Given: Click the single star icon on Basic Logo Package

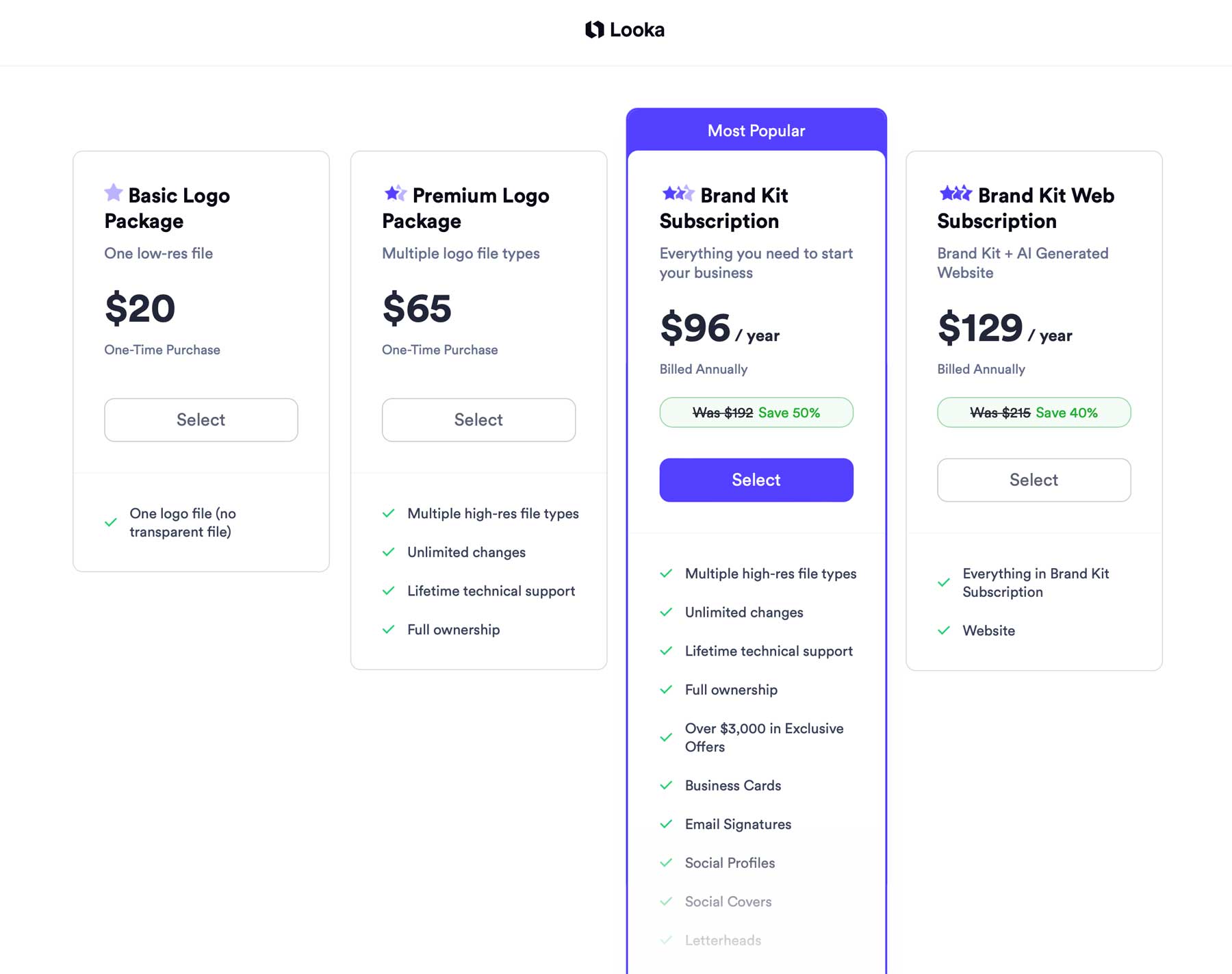Looking at the screenshot, I should [113, 194].
